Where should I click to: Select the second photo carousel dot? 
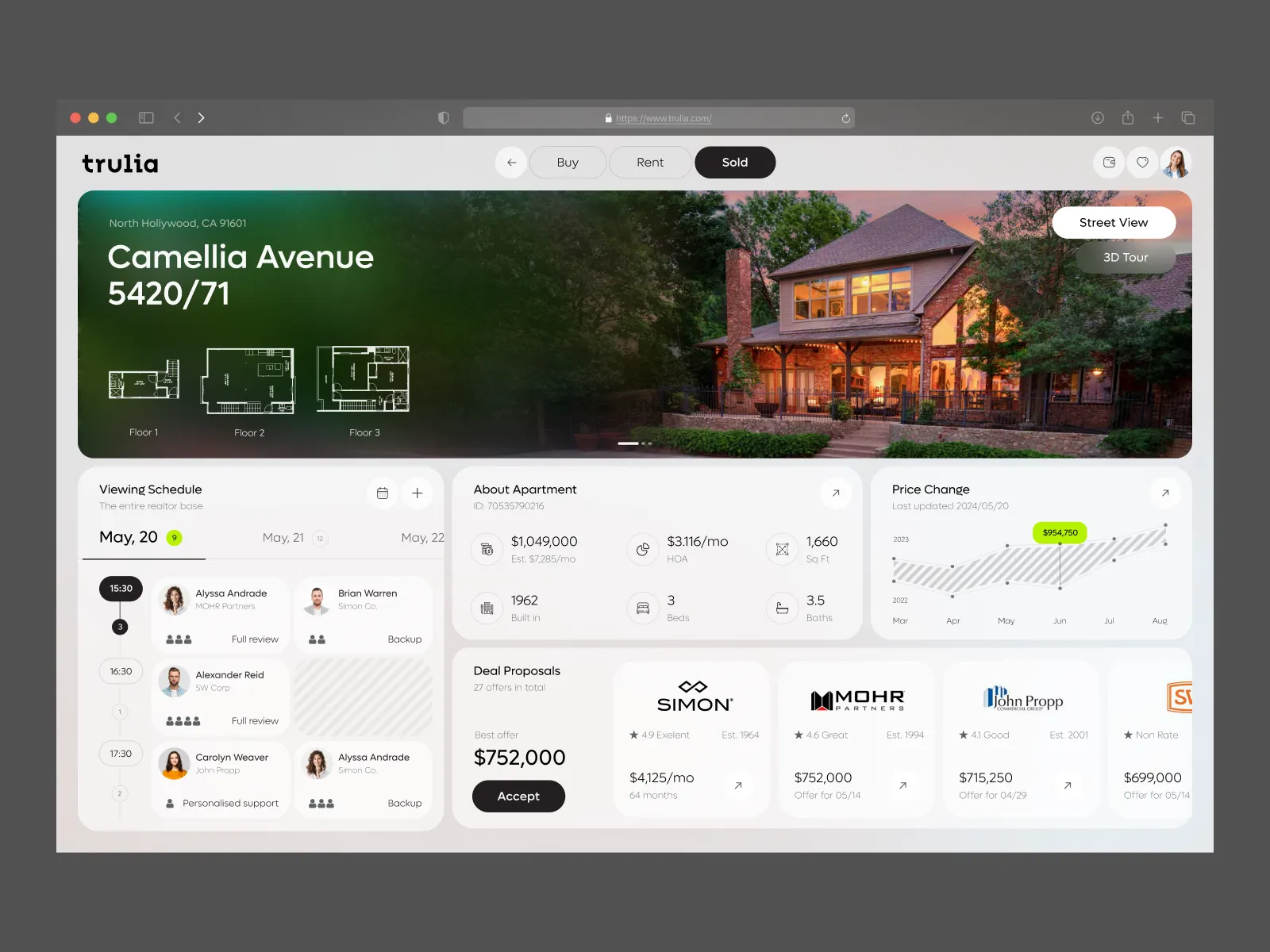click(643, 444)
